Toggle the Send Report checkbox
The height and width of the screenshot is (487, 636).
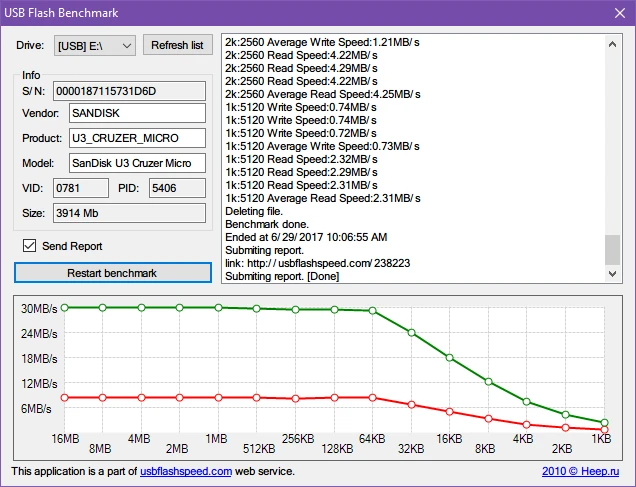coord(30,246)
